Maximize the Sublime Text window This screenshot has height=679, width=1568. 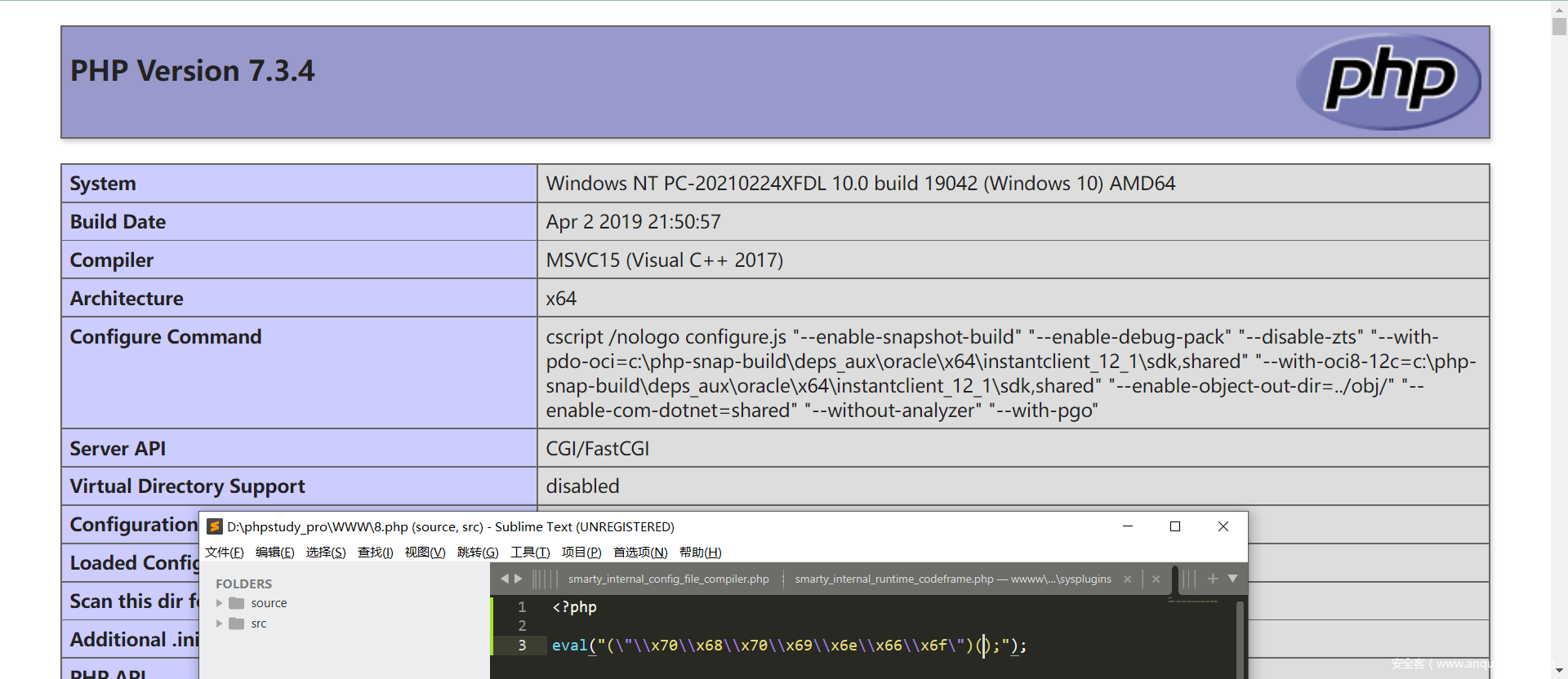1175,526
